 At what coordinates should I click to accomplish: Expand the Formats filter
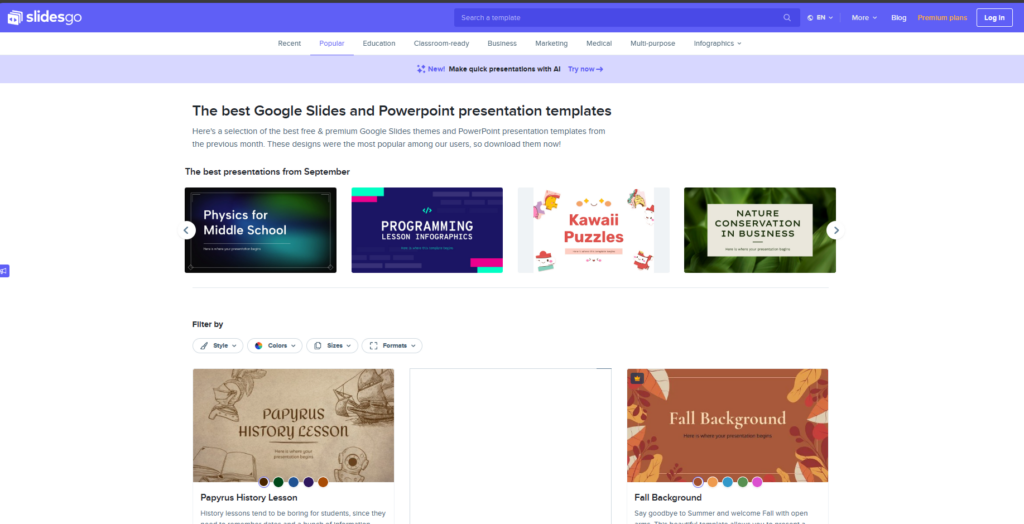391,345
